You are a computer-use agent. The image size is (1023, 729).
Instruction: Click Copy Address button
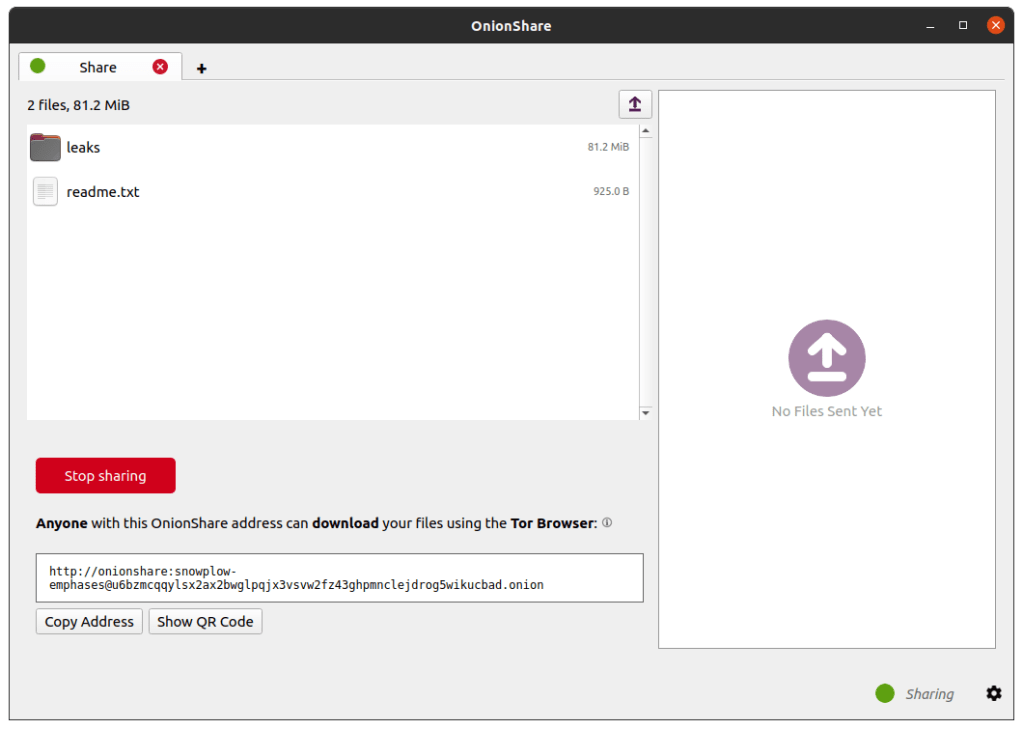pyautogui.click(x=89, y=621)
